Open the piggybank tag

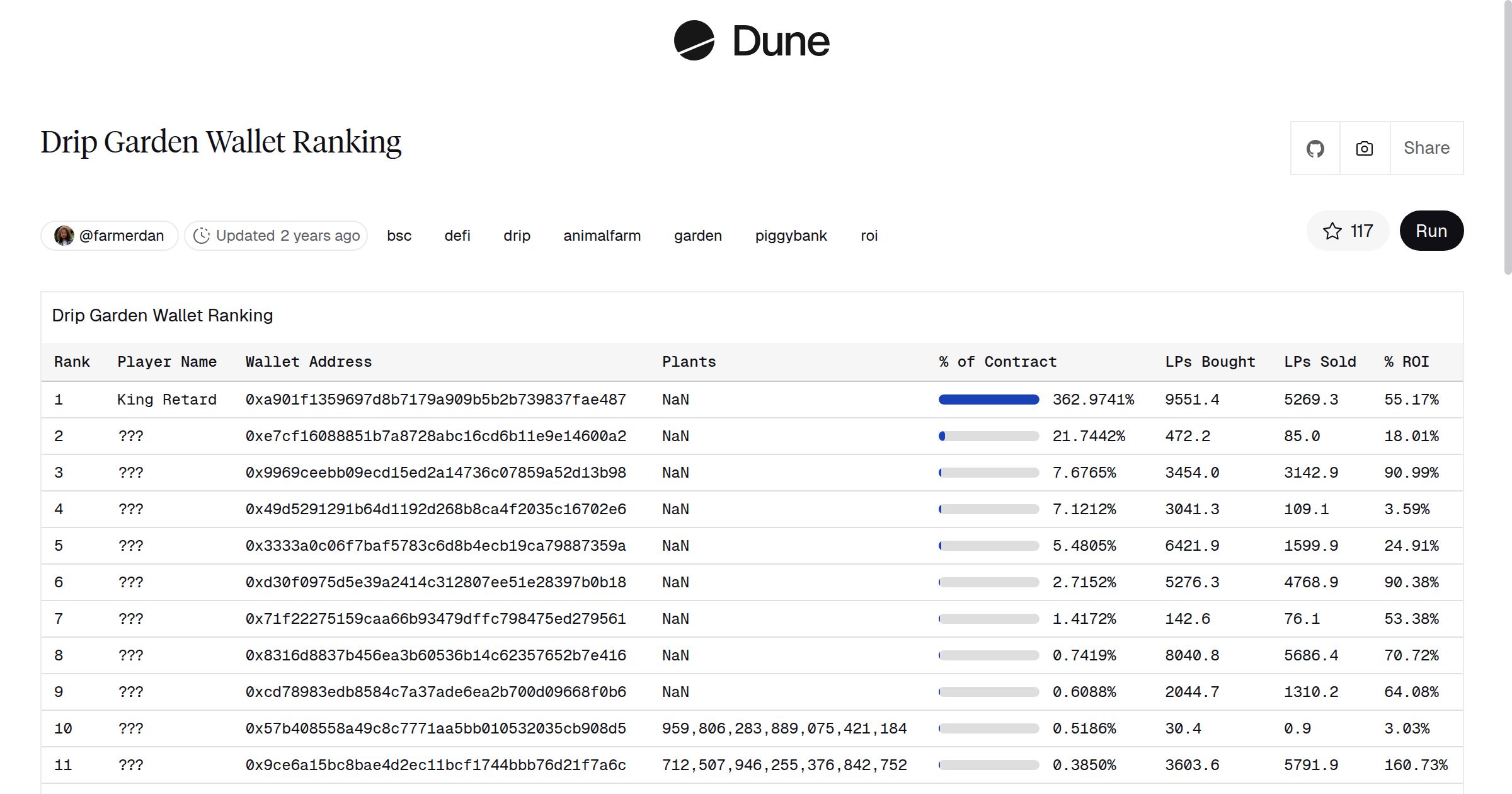(791, 235)
